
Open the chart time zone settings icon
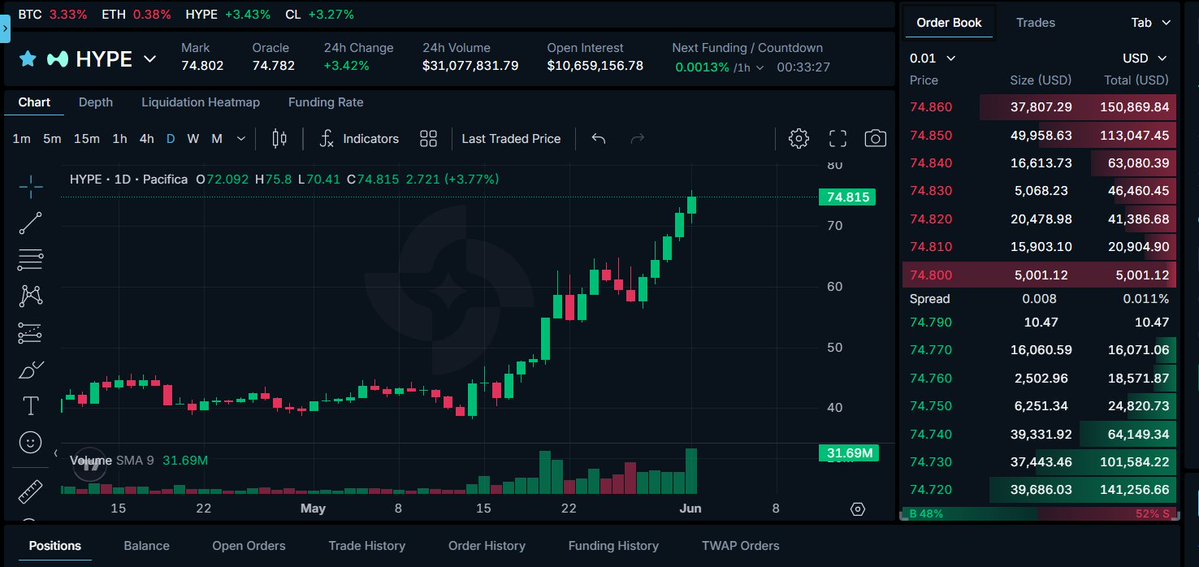tap(857, 509)
